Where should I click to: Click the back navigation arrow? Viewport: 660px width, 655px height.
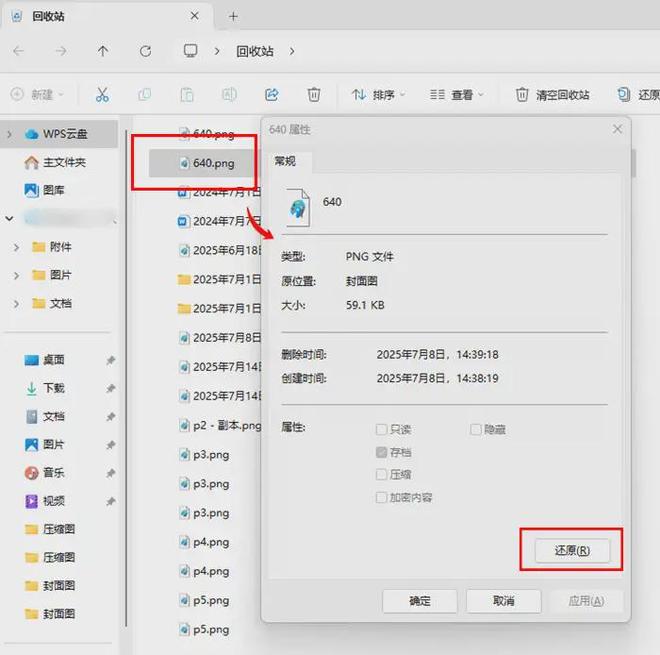(19, 51)
